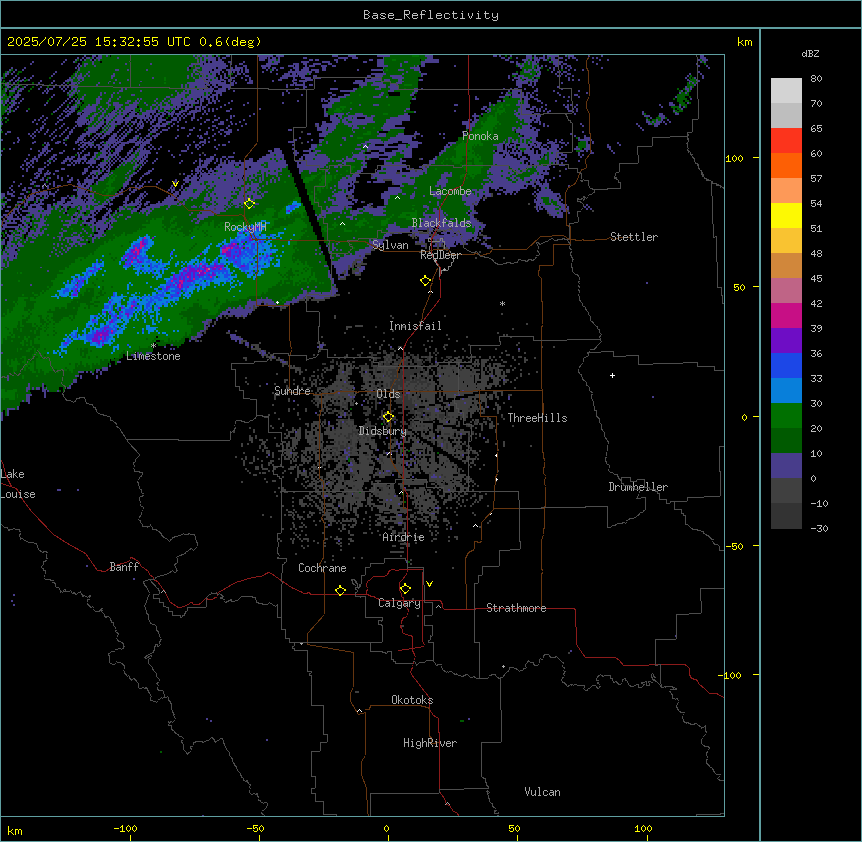Click the -50 tick on right axis
This screenshot has width=862, height=842.
point(734,546)
